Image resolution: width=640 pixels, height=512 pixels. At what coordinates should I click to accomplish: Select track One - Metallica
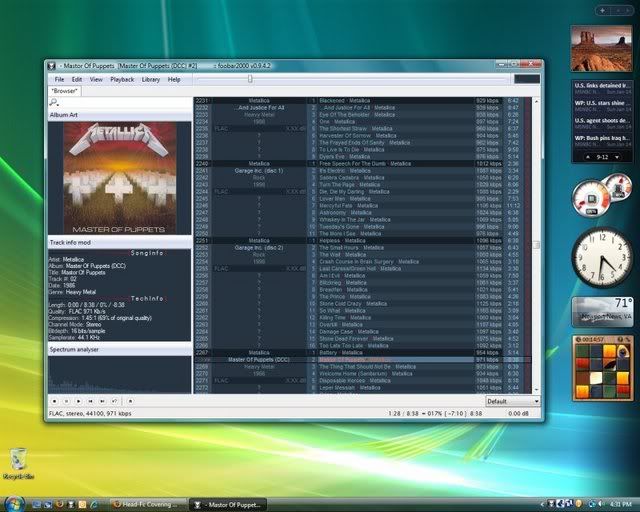coord(337,122)
